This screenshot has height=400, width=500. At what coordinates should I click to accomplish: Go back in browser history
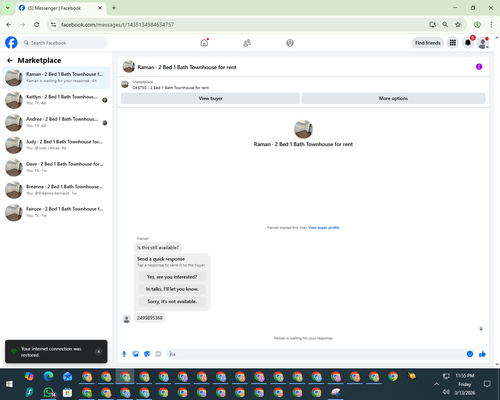(9, 24)
